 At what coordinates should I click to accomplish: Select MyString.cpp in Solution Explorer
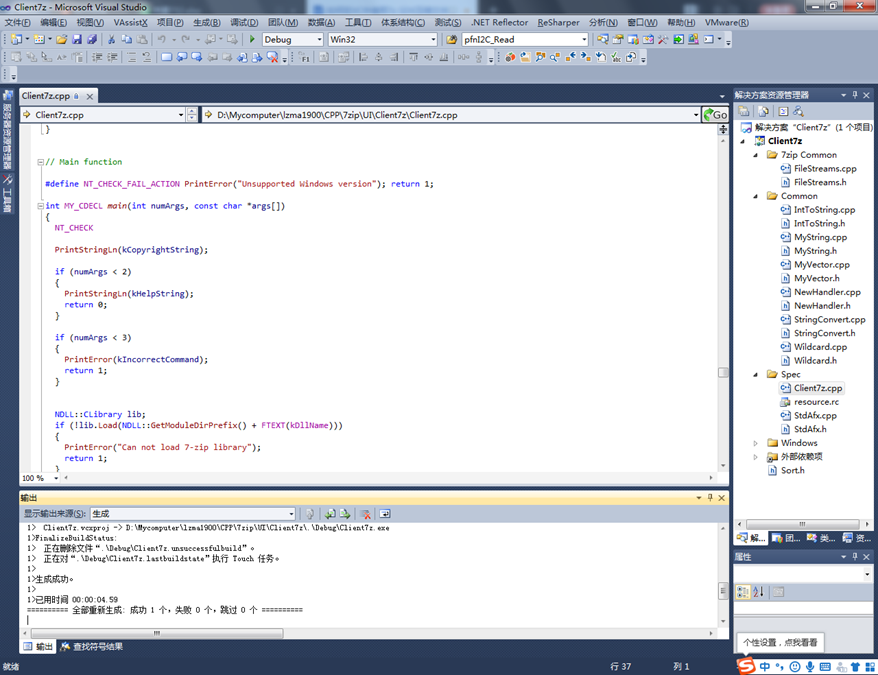[820, 238]
